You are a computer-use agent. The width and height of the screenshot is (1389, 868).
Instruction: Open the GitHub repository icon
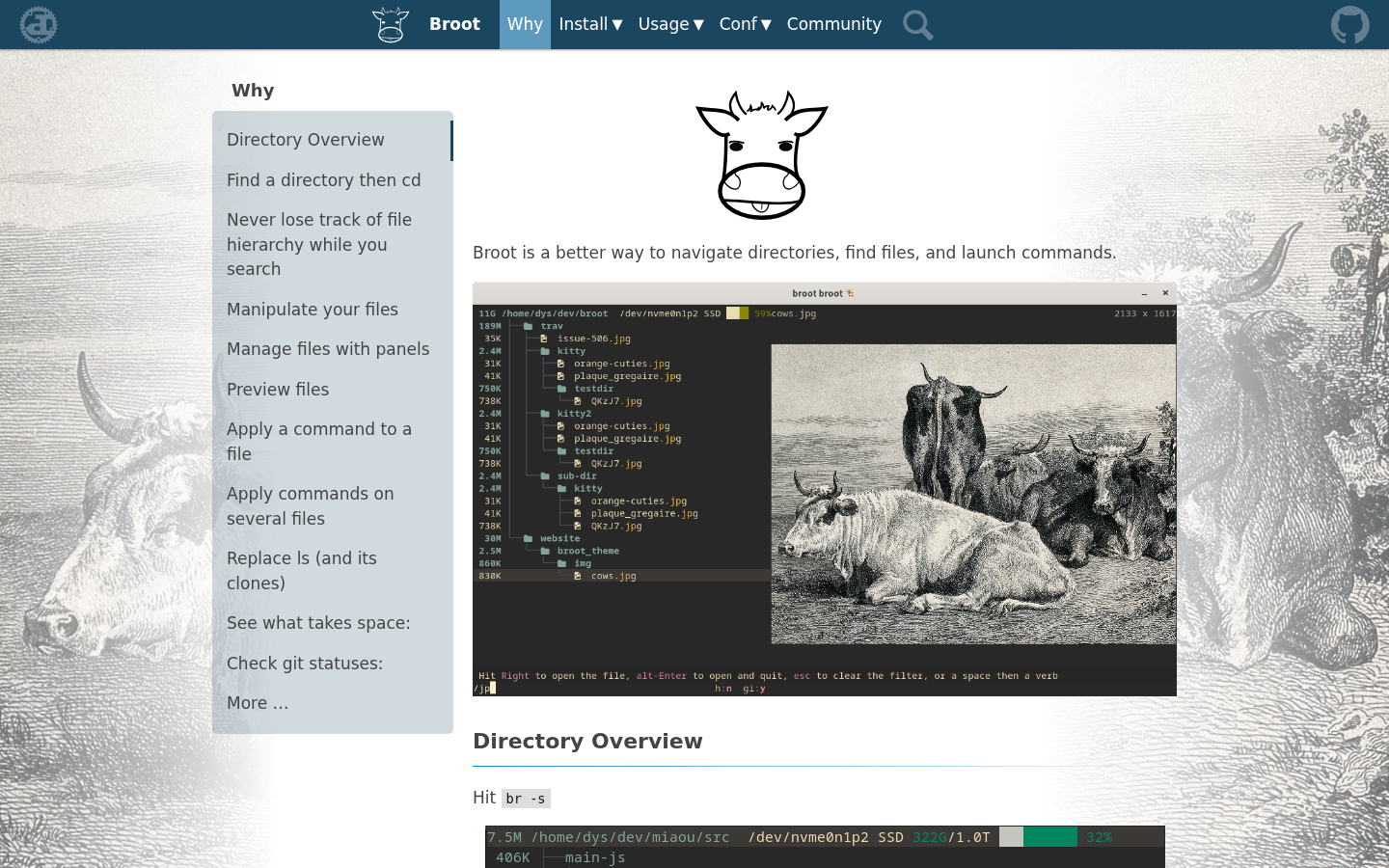1349,25
